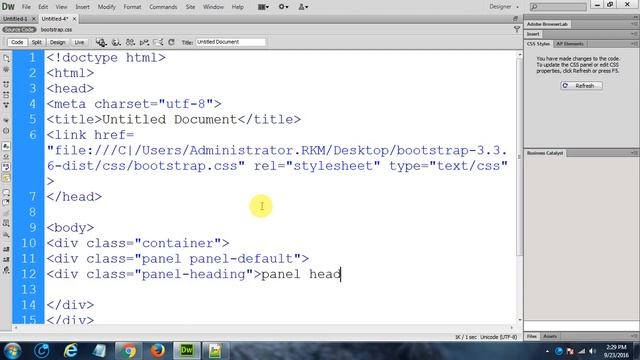Viewport: 640px width, 360px height.
Task: Refresh Design view using the document toolbar icon
Action: pos(171,42)
